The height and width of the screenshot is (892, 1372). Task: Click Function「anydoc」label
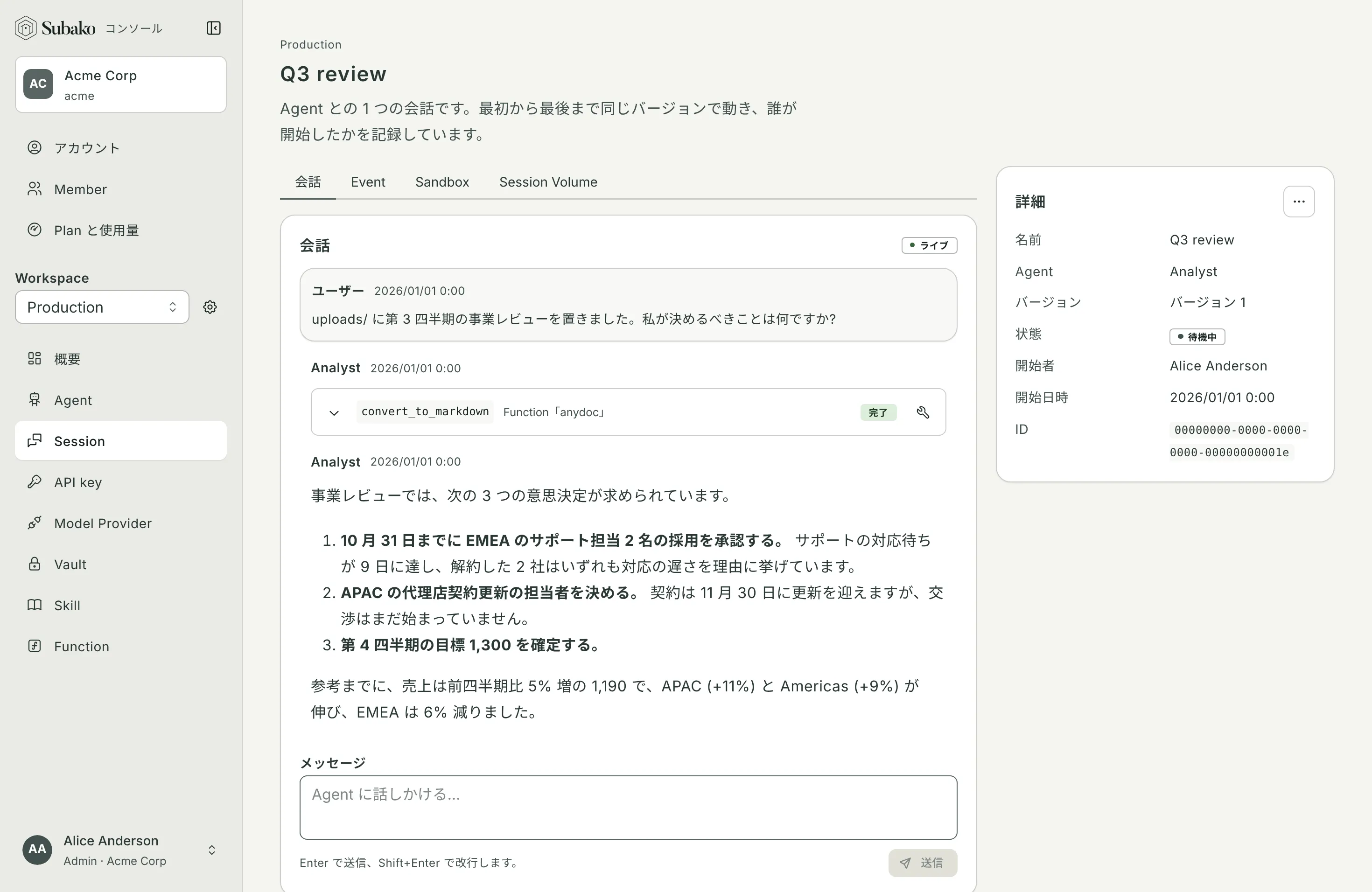click(x=554, y=412)
